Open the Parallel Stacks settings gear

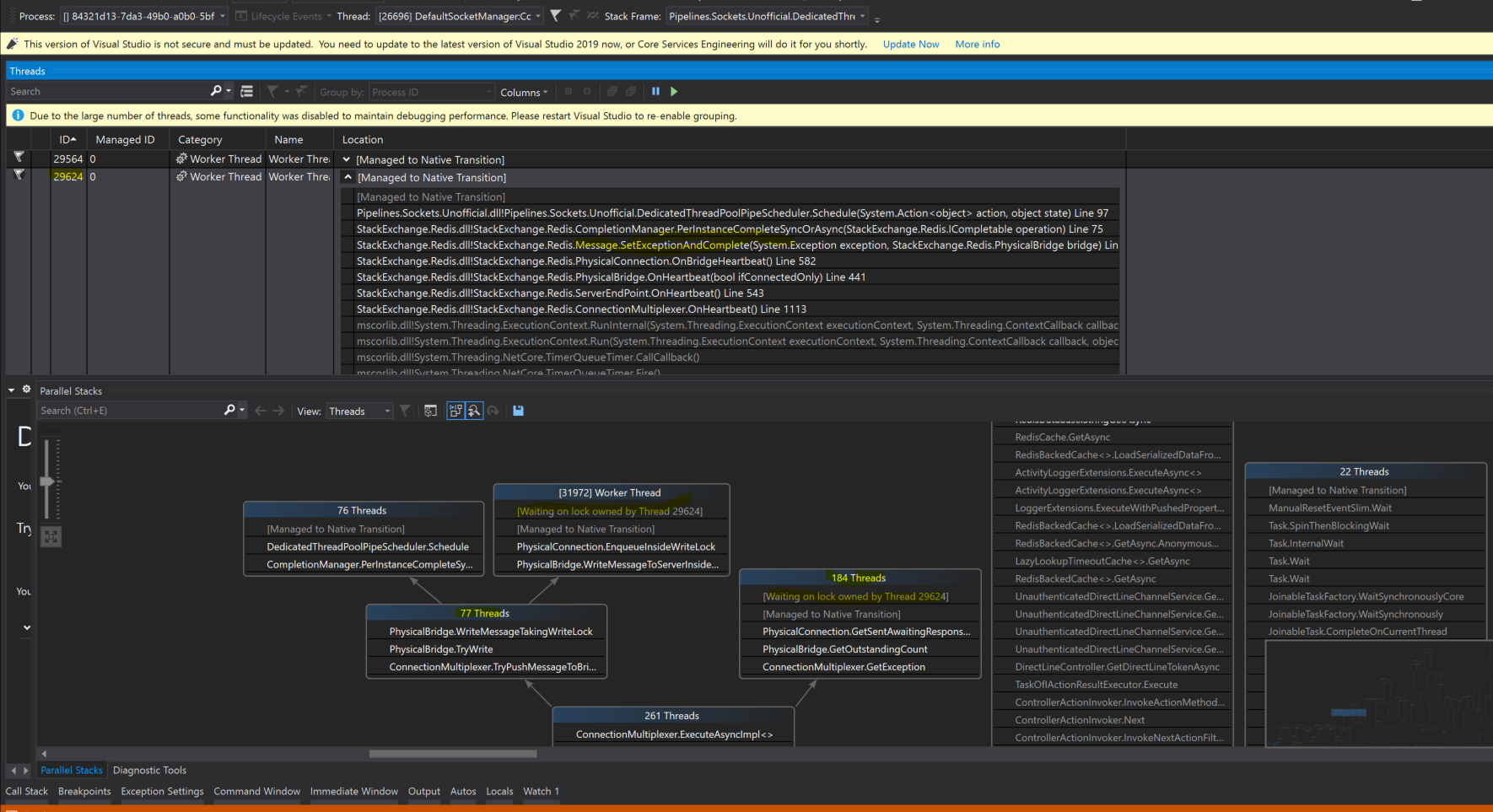28,390
